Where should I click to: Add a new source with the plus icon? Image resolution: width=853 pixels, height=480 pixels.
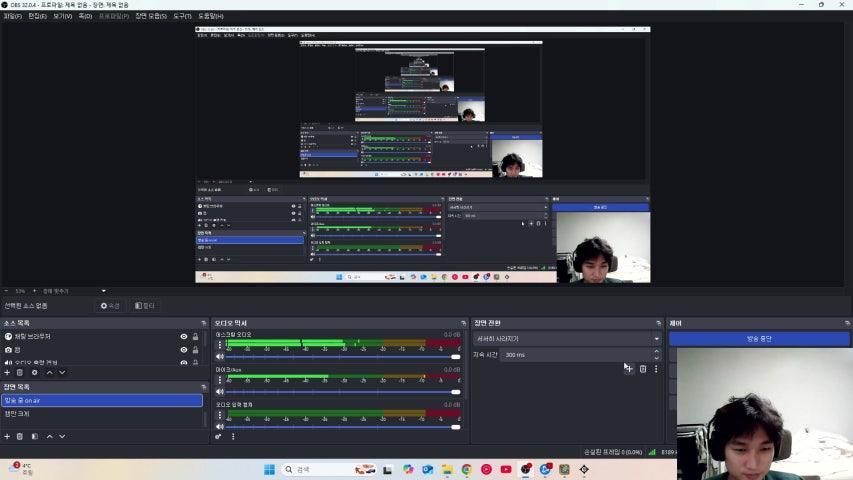pyautogui.click(x=7, y=372)
